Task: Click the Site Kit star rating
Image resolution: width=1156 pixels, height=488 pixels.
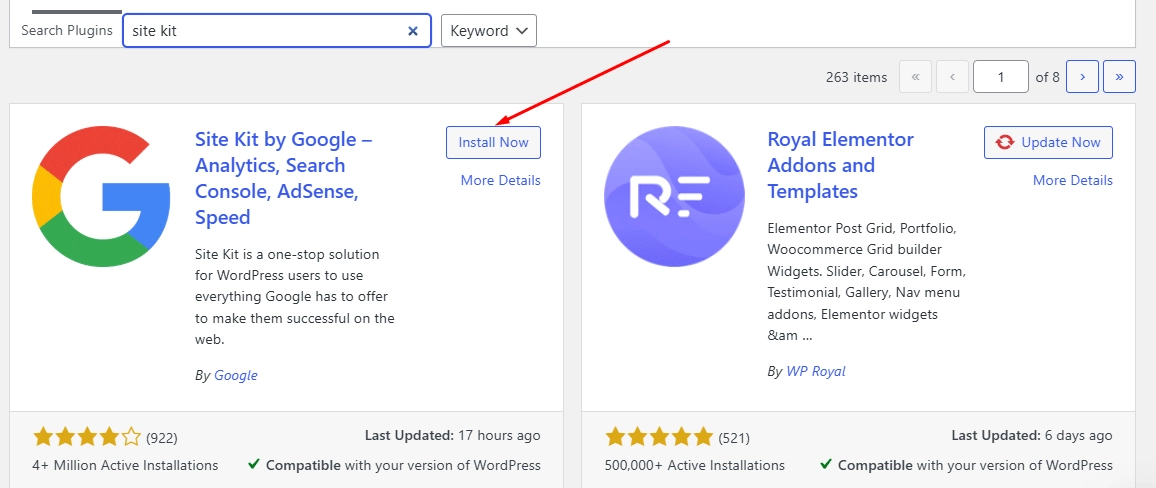Action: tap(88, 437)
